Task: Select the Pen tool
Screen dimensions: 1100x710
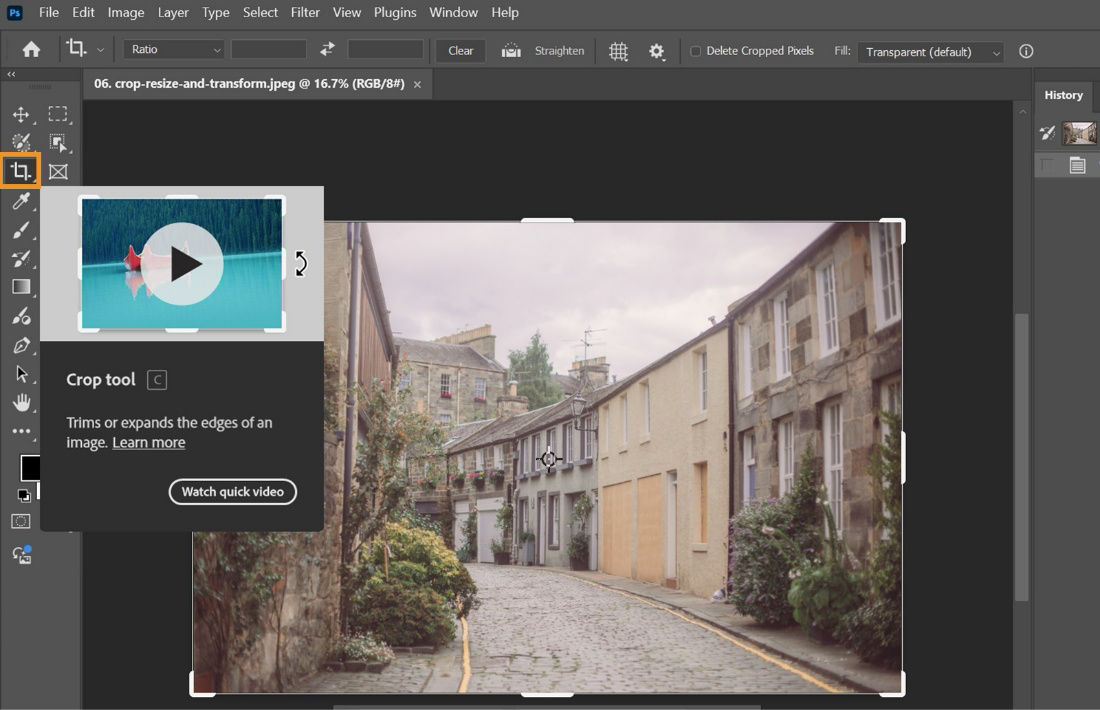Action: [x=20, y=345]
